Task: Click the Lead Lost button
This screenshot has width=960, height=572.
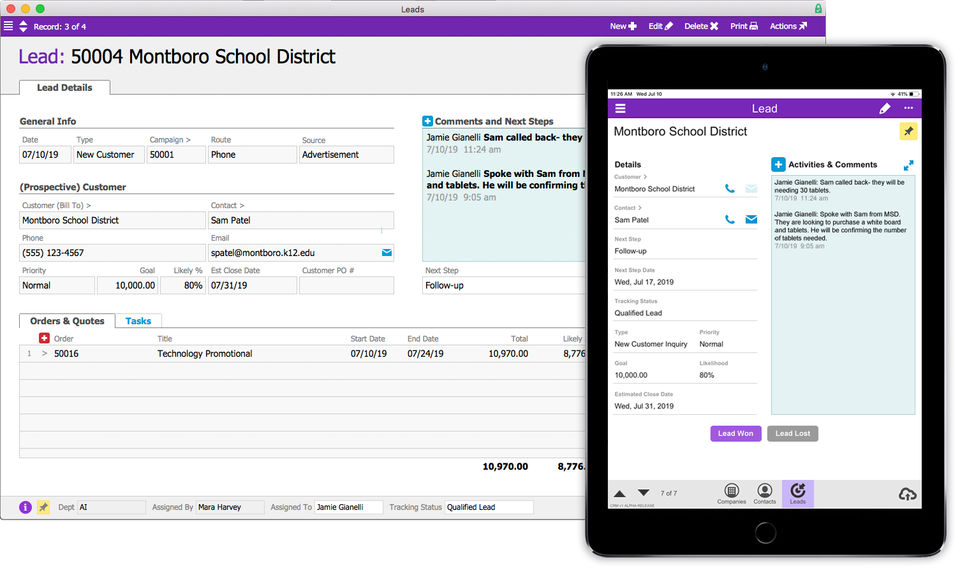Action: 792,434
